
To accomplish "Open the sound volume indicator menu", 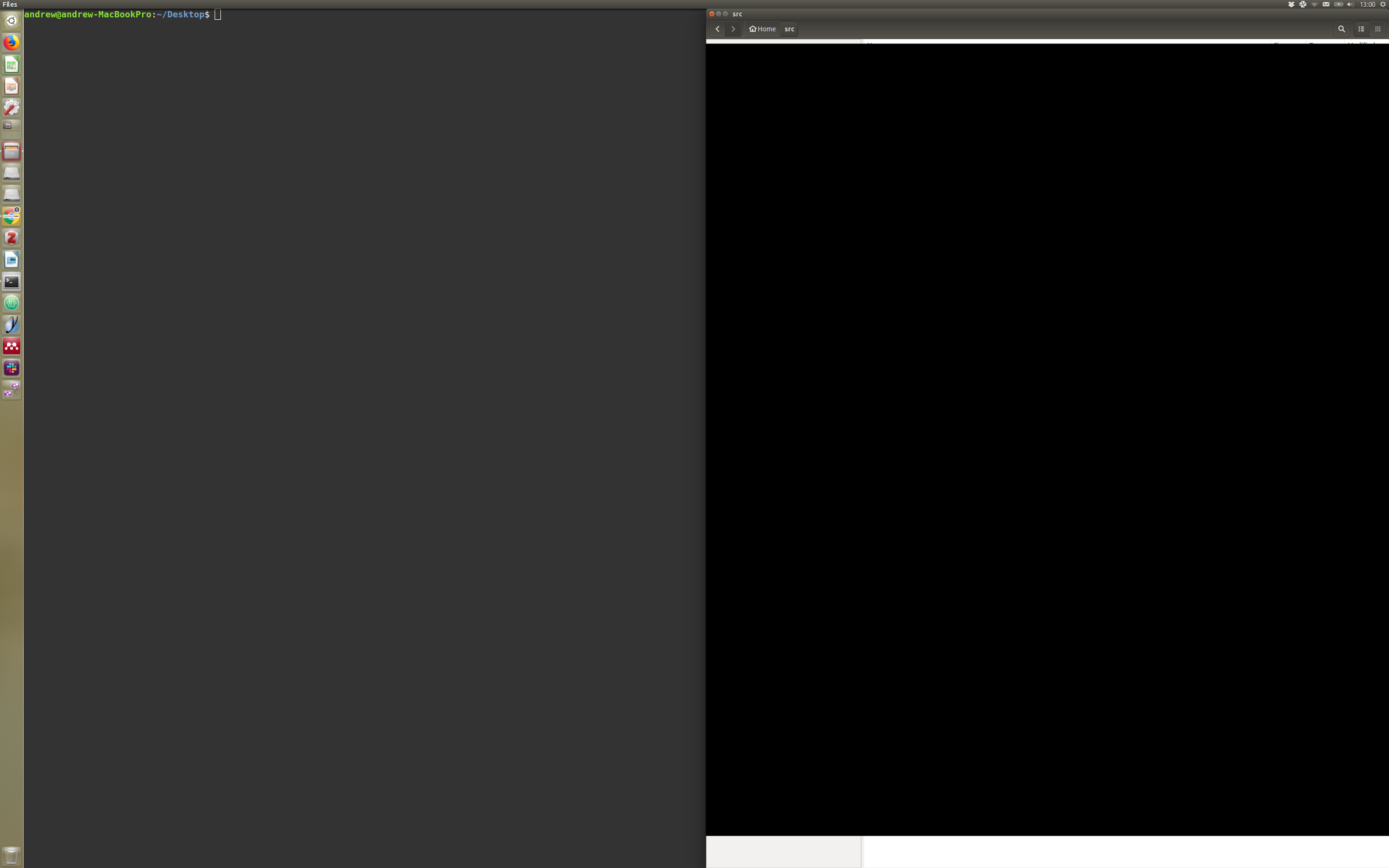I will point(1350,4).
